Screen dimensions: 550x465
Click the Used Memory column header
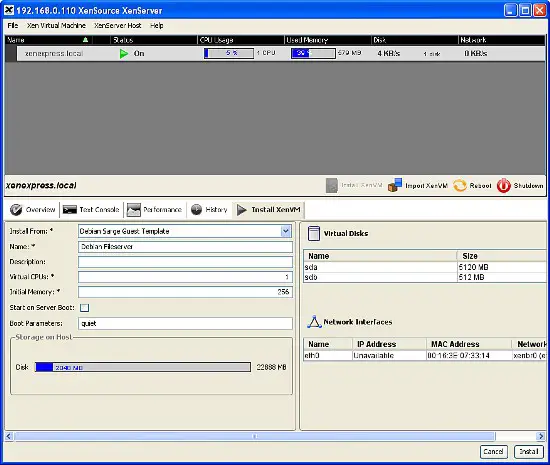tap(328, 40)
